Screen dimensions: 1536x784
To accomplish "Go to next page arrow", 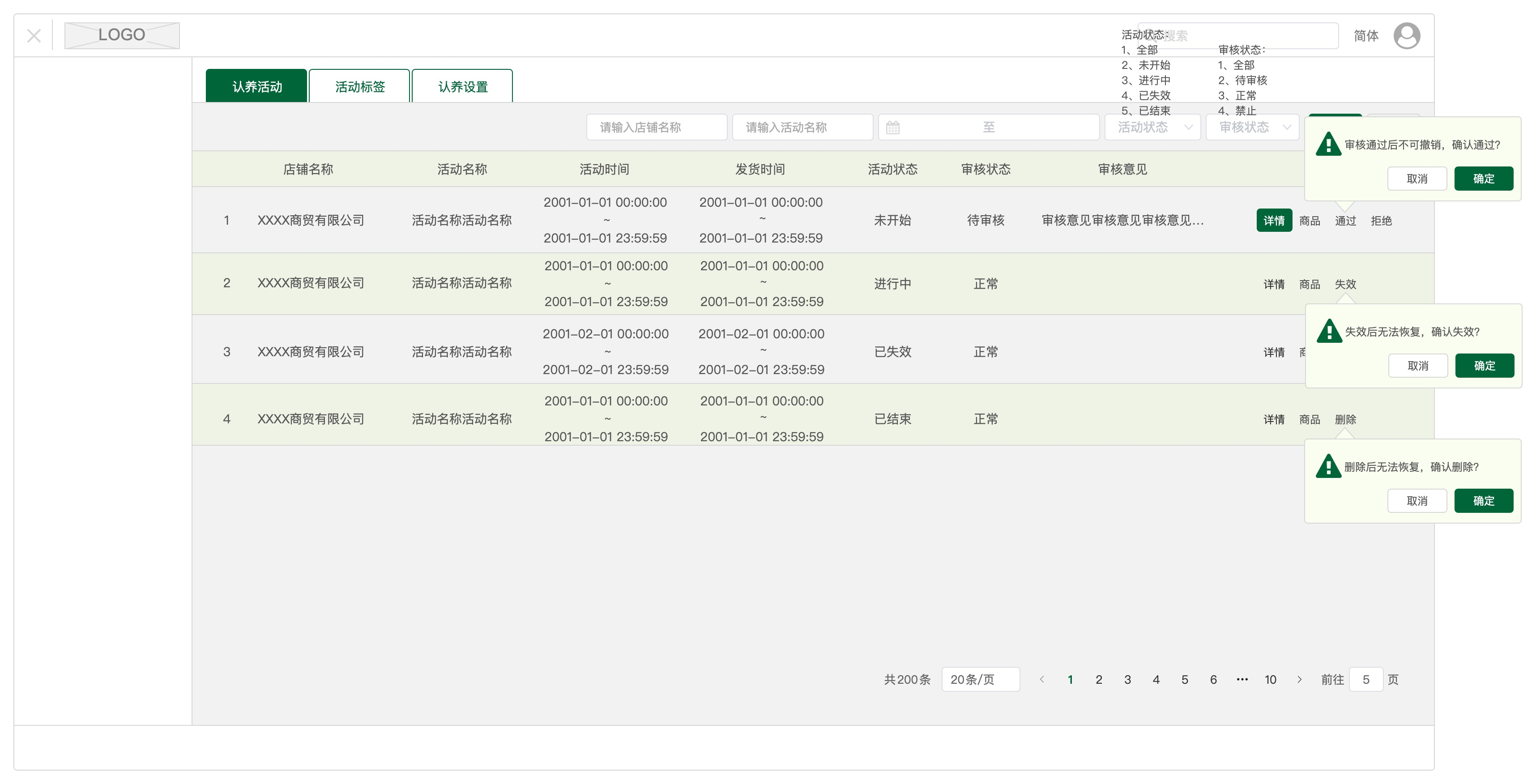I will [x=1299, y=680].
